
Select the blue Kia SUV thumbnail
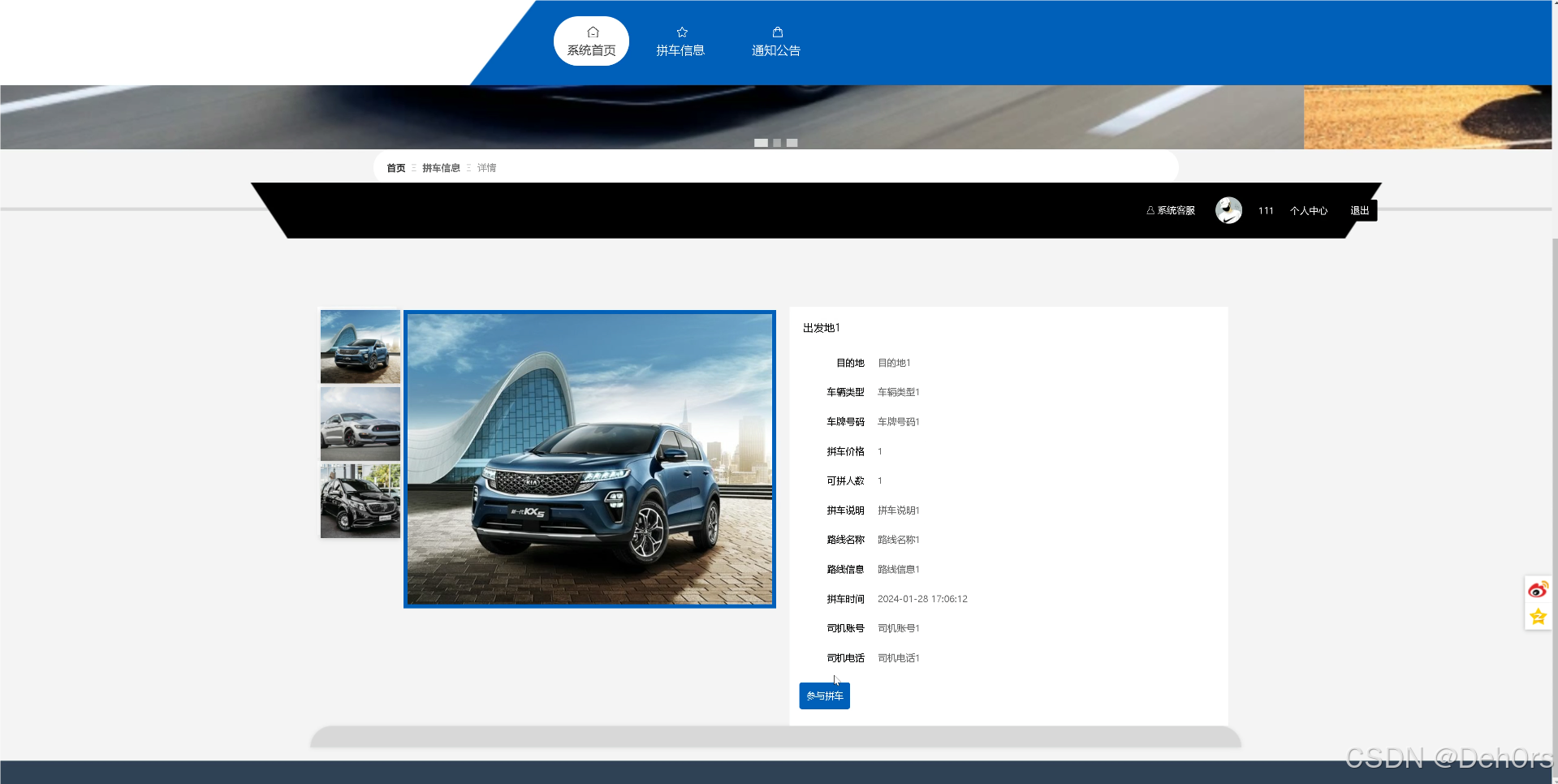click(x=360, y=347)
